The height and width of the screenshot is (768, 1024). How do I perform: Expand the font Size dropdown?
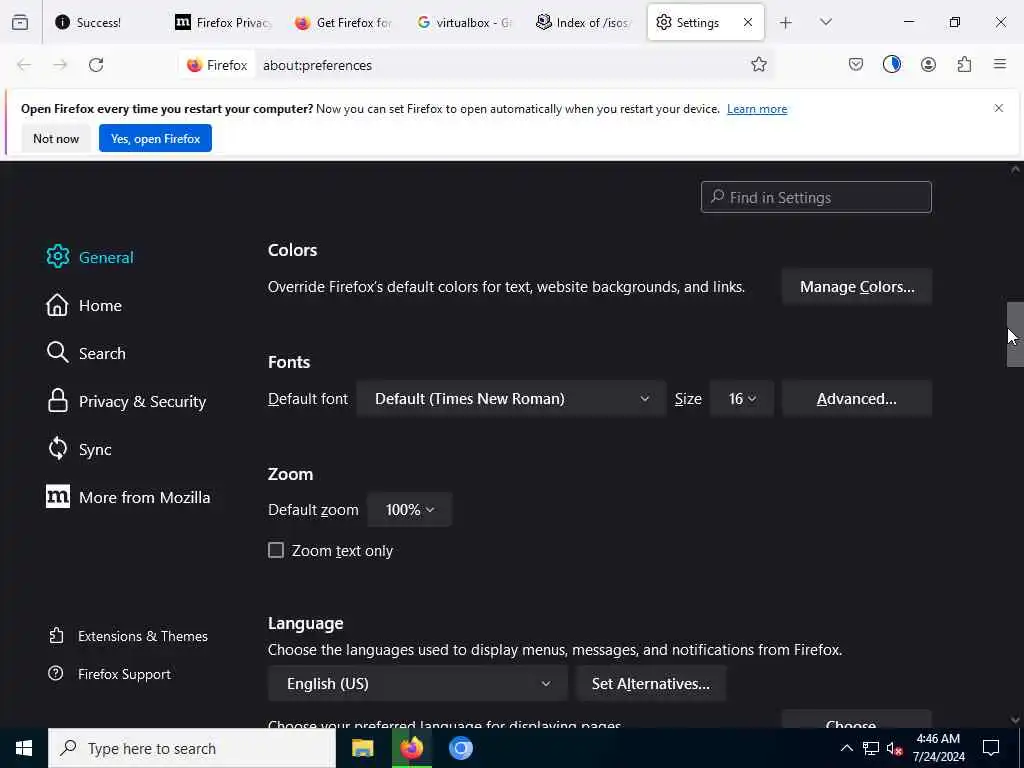pyautogui.click(x=742, y=398)
